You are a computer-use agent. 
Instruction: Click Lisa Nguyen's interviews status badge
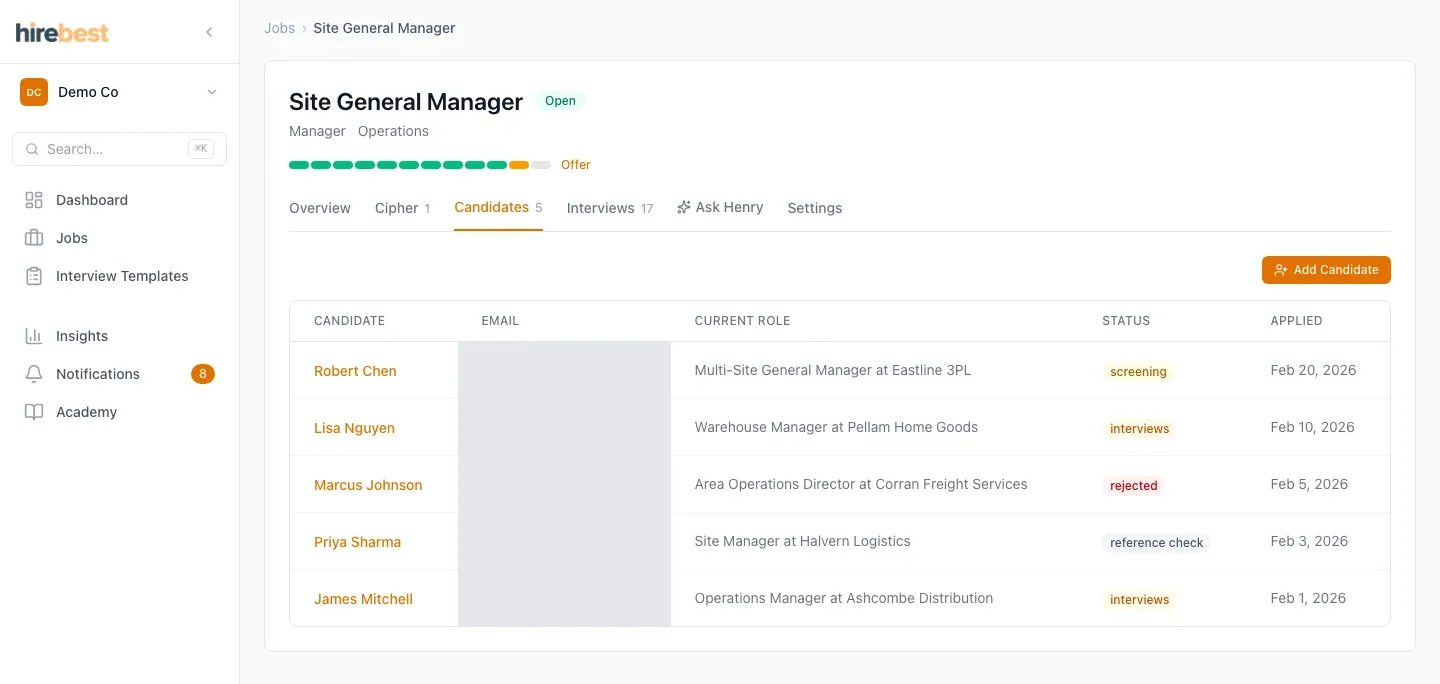pyautogui.click(x=1139, y=429)
